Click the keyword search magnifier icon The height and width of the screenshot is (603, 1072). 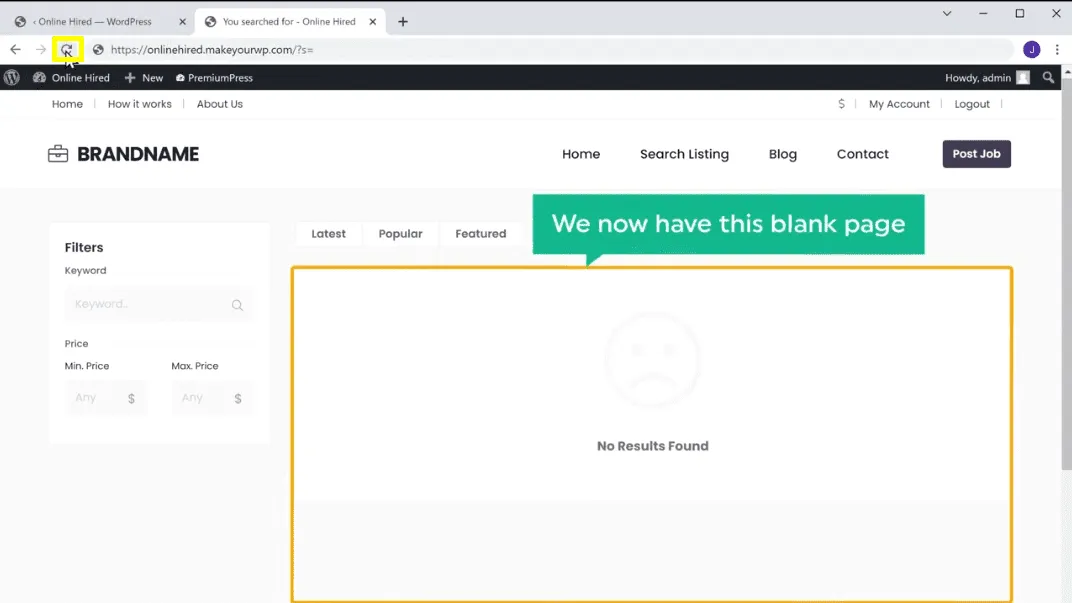237,305
